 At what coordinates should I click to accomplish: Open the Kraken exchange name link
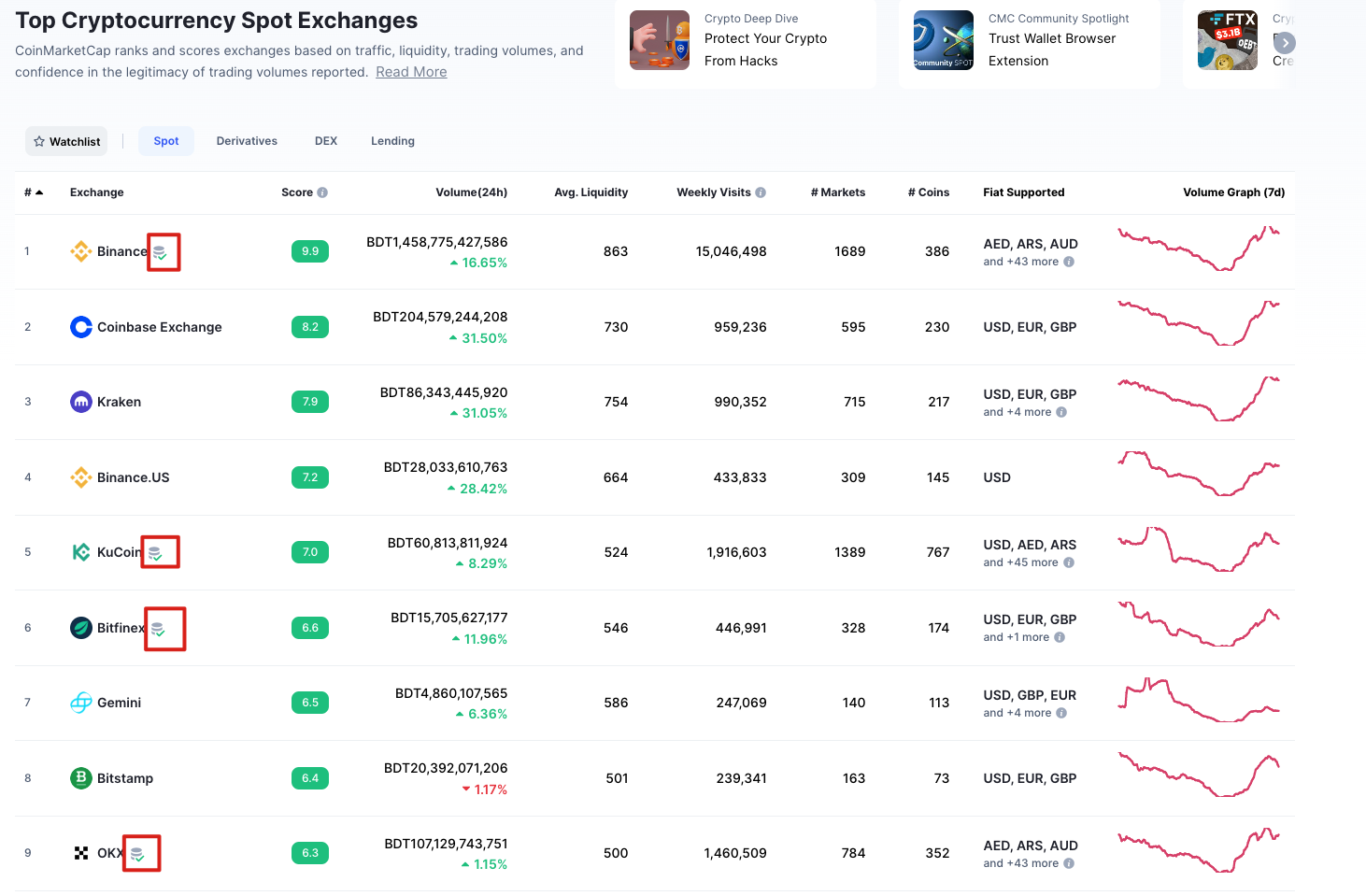tap(120, 402)
